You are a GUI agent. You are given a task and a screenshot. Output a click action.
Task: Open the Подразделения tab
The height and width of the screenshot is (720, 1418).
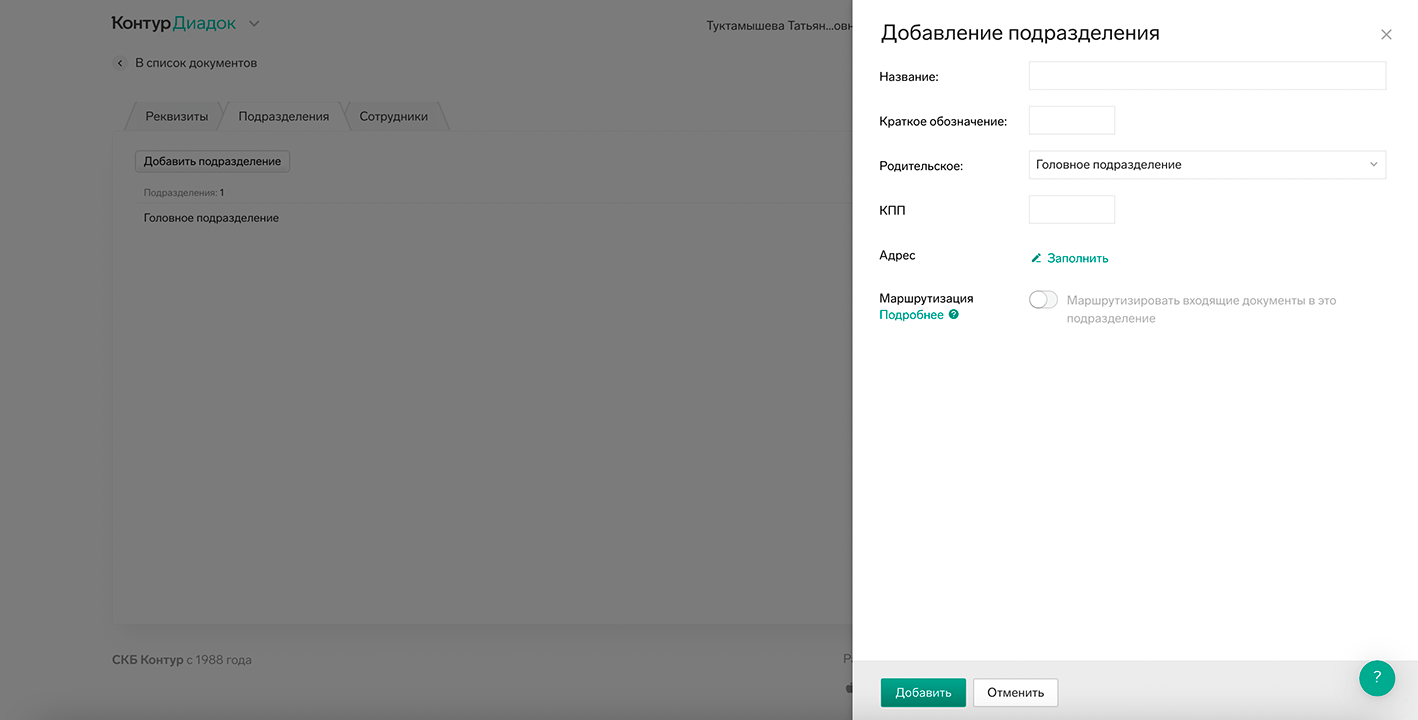pos(283,116)
